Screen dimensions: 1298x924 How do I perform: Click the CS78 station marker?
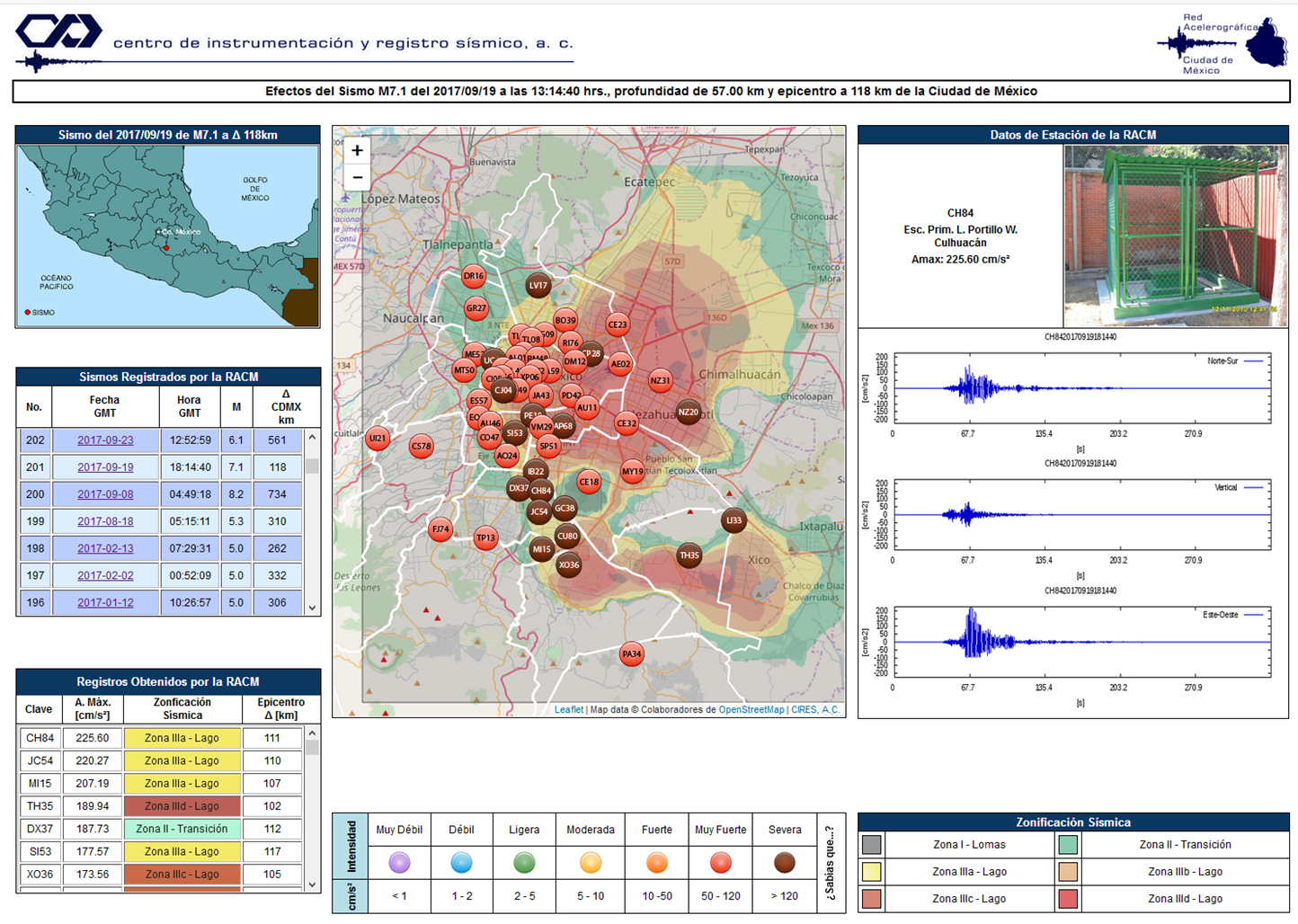point(421,446)
